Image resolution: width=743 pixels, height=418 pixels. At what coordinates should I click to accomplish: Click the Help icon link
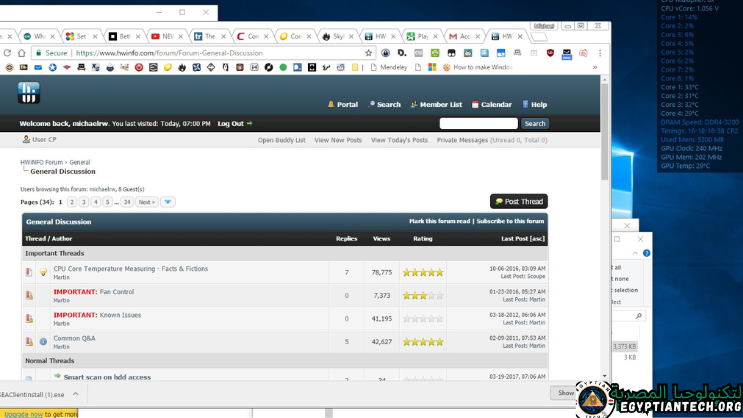pyautogui.click(x=538, y=104)
